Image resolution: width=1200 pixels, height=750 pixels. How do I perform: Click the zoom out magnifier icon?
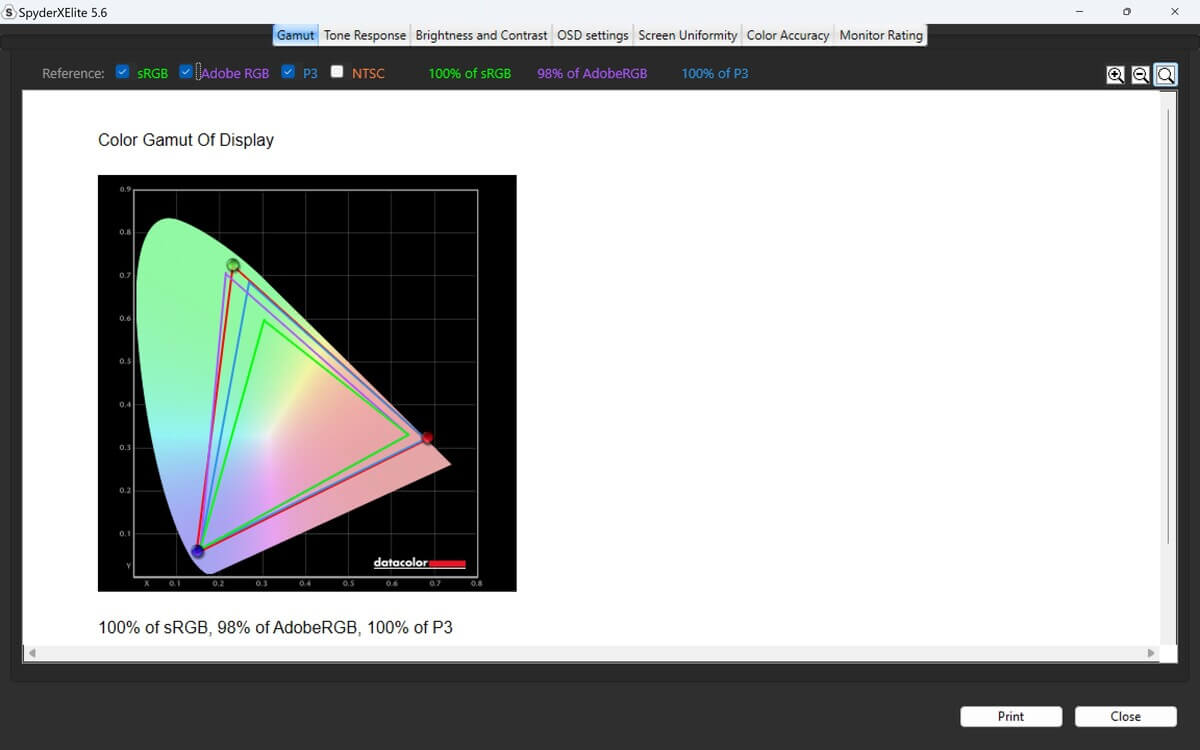coord(1140,74)
